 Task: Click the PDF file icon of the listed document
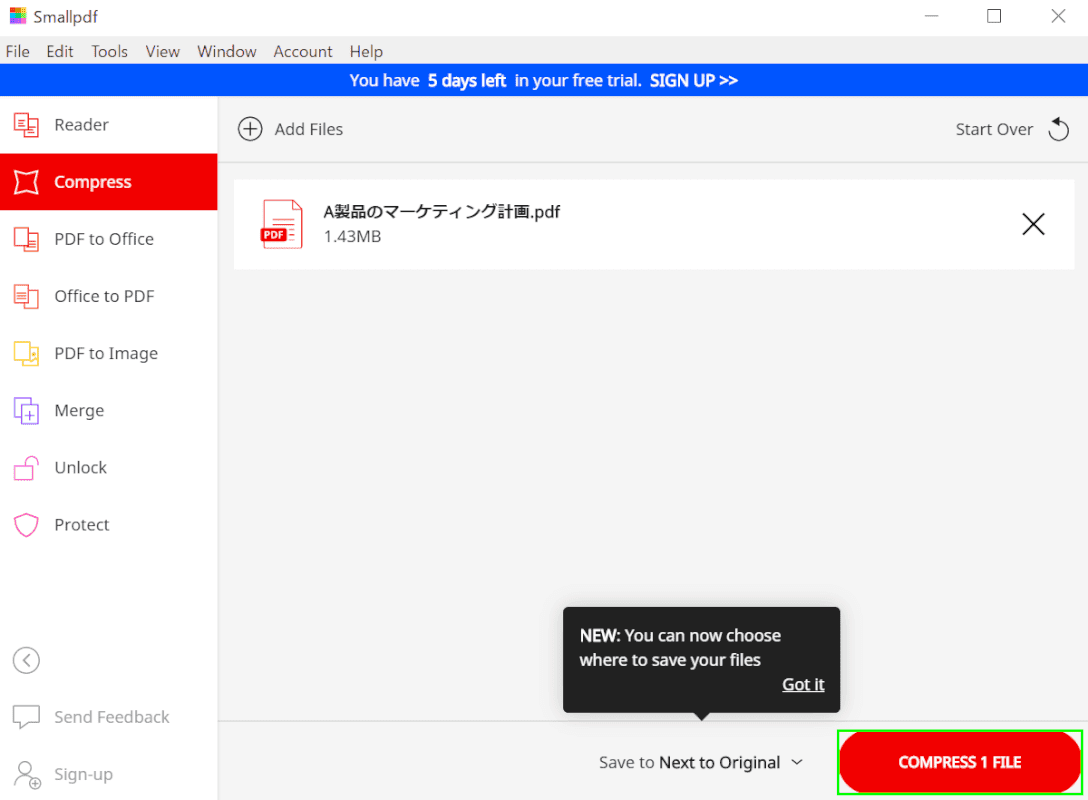point(282,224)
